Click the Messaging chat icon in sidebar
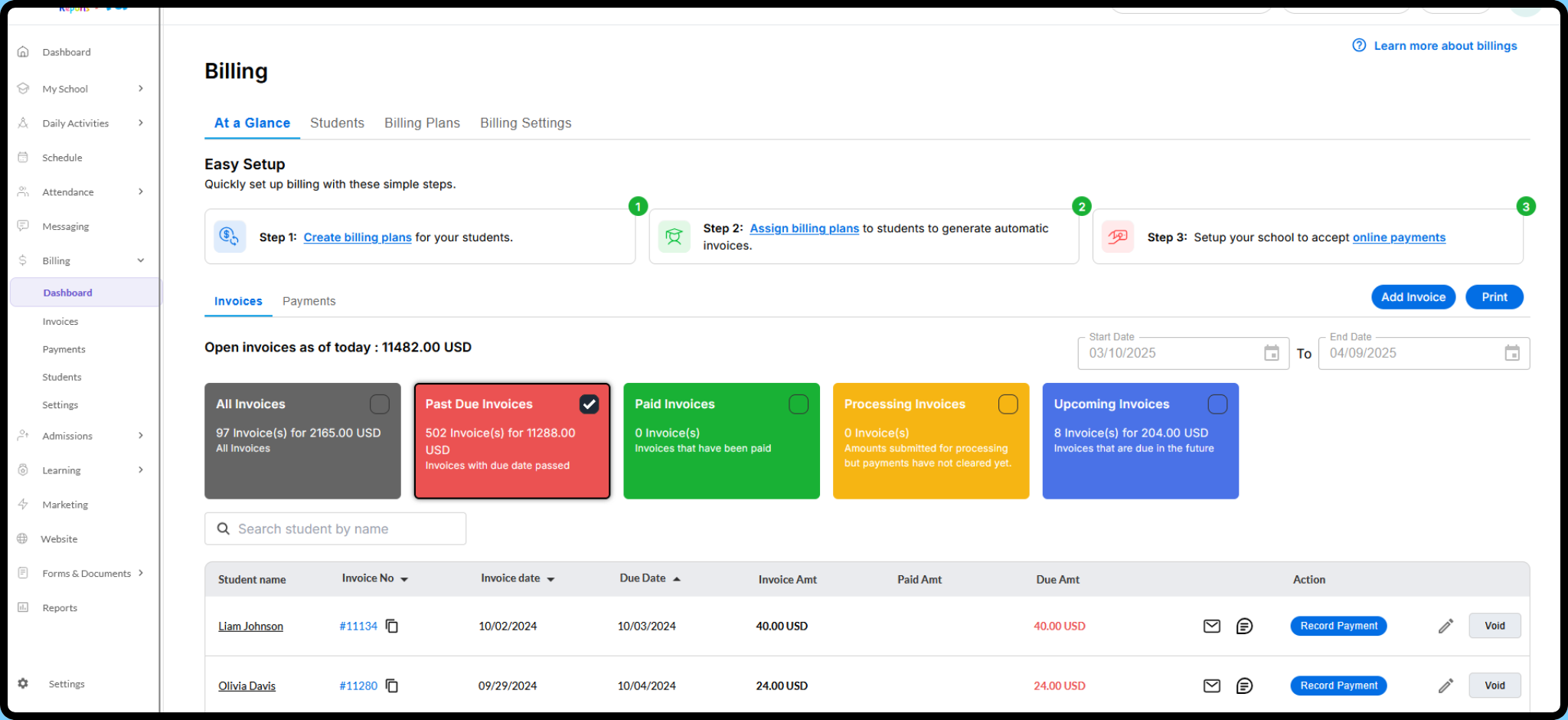Viewport: 1568px width, 720px height. (x=23, y=226)
